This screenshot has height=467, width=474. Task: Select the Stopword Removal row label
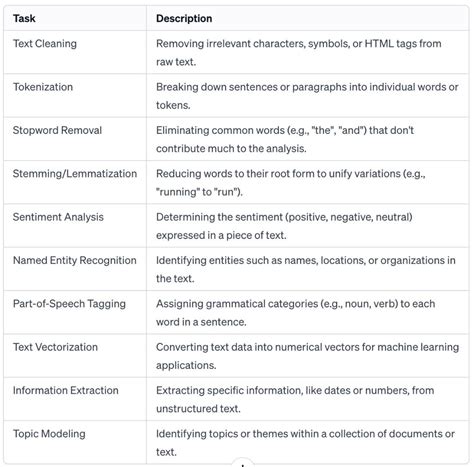coord(57,130)
